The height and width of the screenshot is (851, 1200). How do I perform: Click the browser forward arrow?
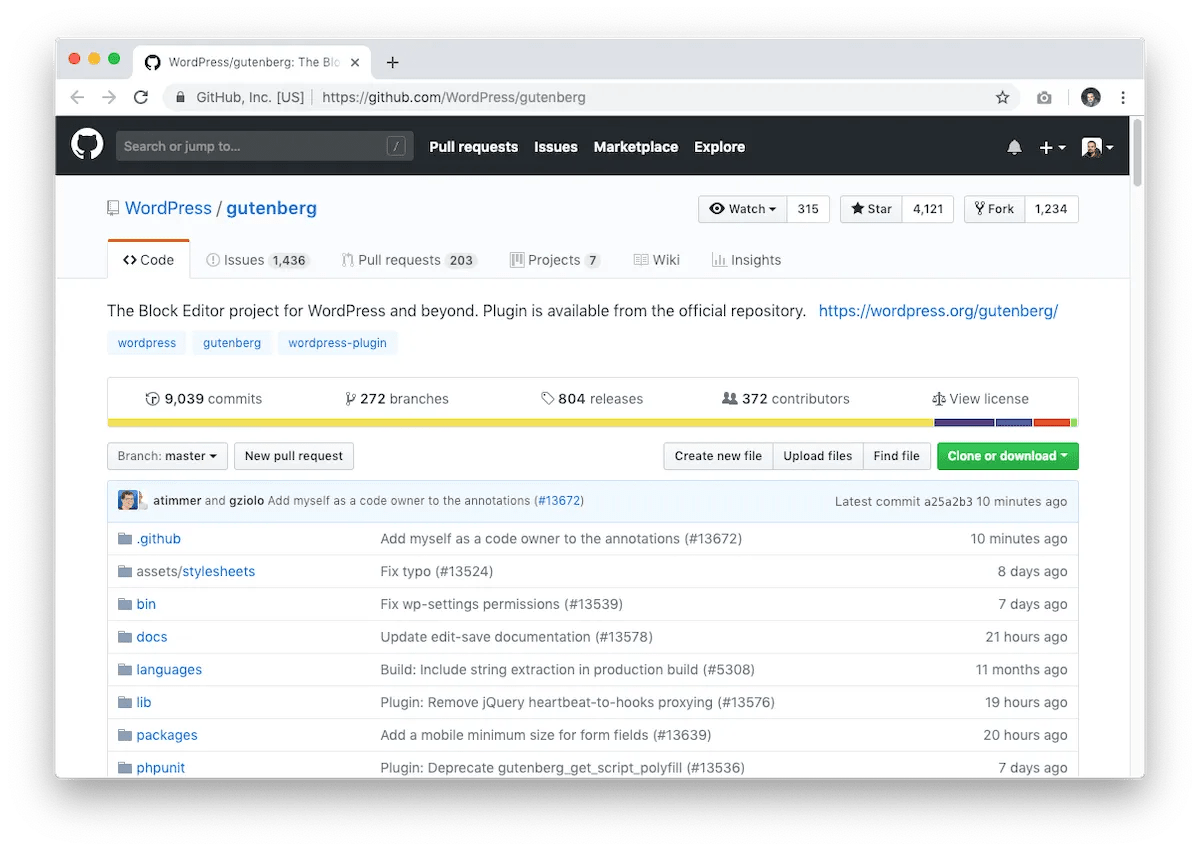coord(109,97)
